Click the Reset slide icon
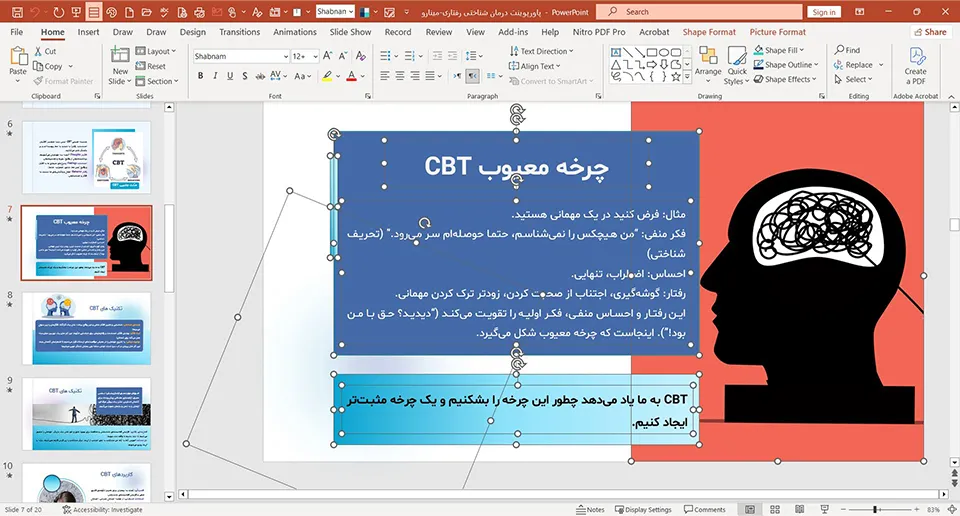Screen dimensions: 960x516 (151, 66)
